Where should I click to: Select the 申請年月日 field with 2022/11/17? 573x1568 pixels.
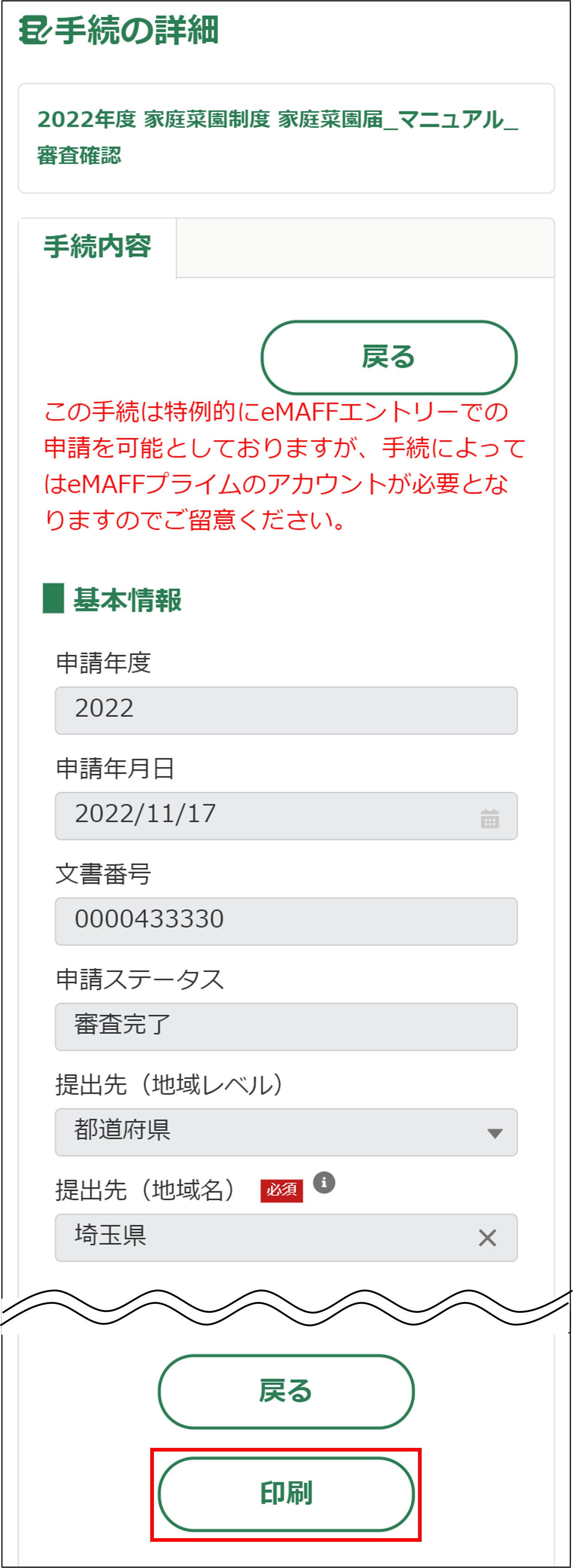tap(268, 816)
